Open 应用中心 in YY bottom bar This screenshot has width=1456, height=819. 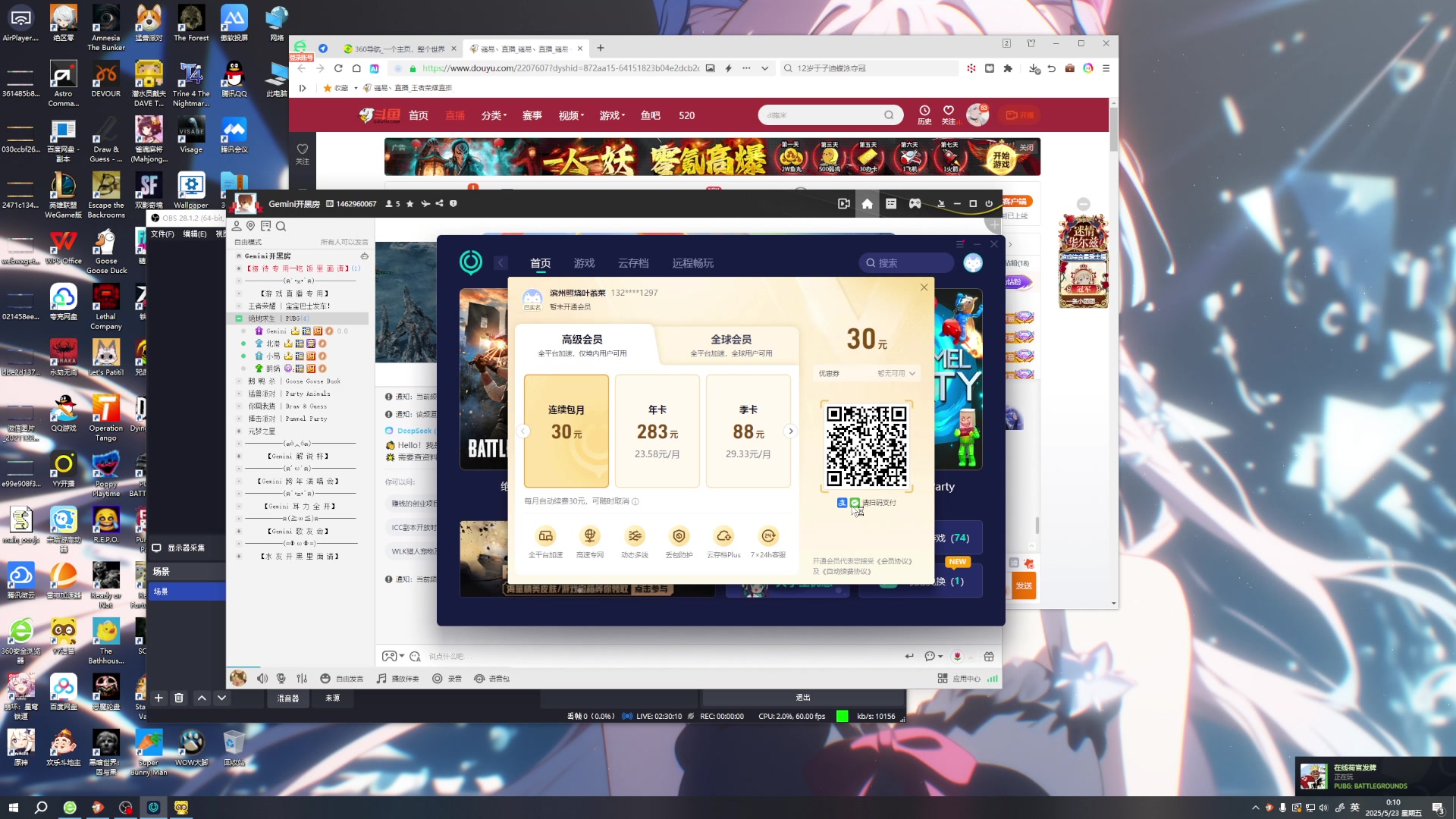click(959, 679)
